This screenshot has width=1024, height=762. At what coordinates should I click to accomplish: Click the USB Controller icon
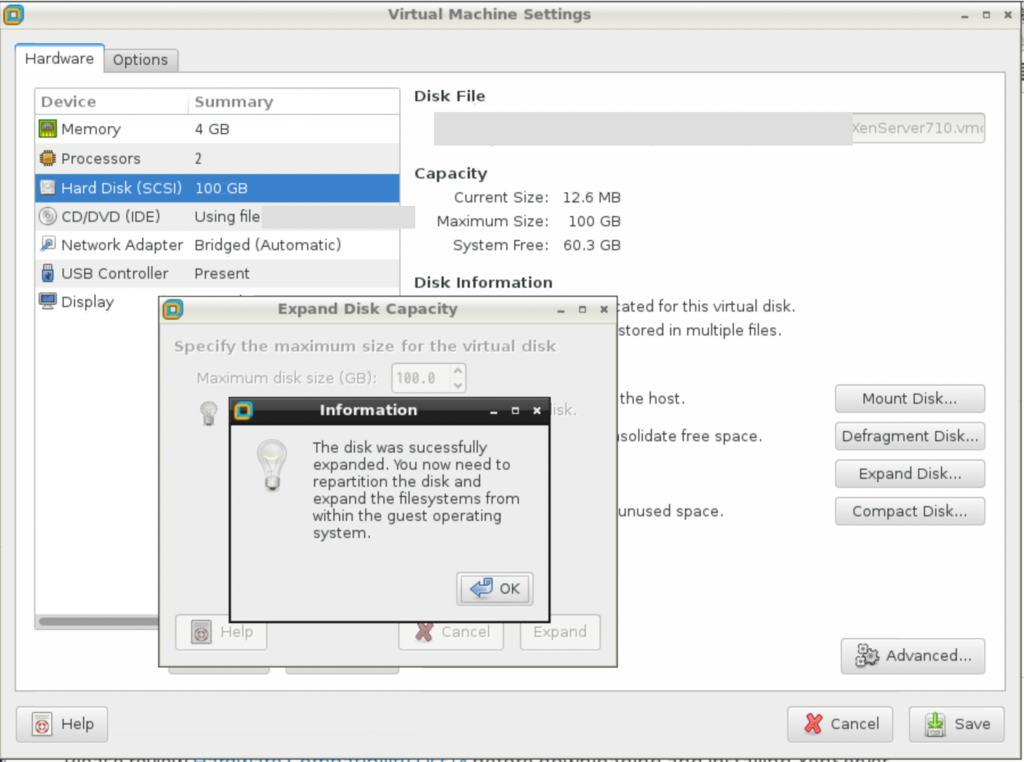48,273
